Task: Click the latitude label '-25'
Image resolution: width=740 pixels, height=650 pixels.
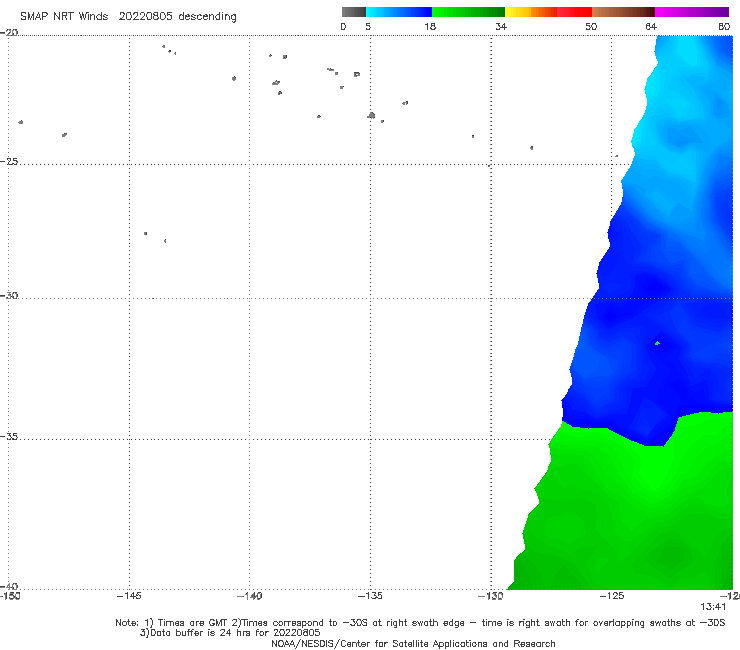Action: point(9,161)
